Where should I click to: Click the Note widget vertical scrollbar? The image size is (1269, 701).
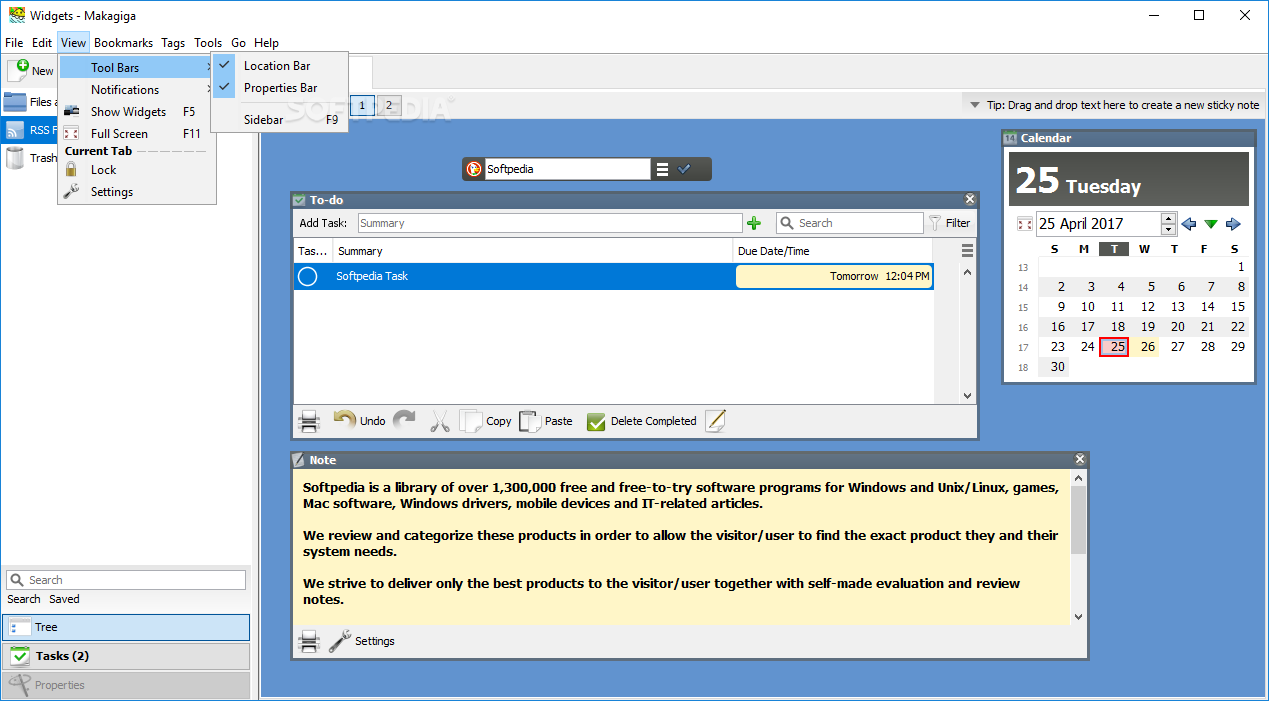(x=1078, y=520)
